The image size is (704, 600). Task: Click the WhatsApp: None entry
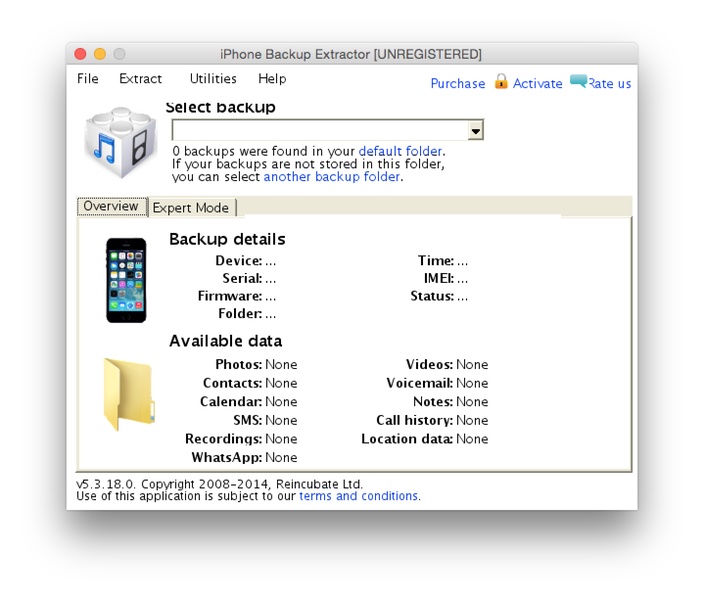245,457
